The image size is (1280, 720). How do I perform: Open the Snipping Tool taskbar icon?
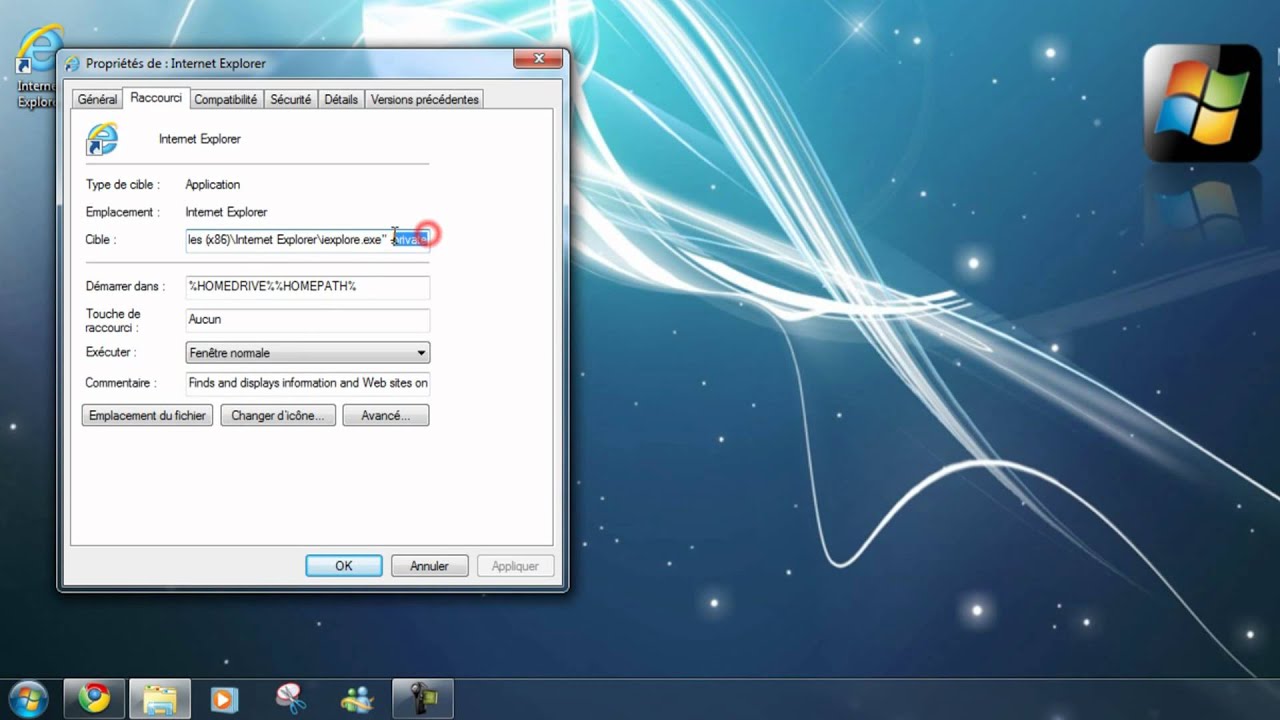pos(291,697)
